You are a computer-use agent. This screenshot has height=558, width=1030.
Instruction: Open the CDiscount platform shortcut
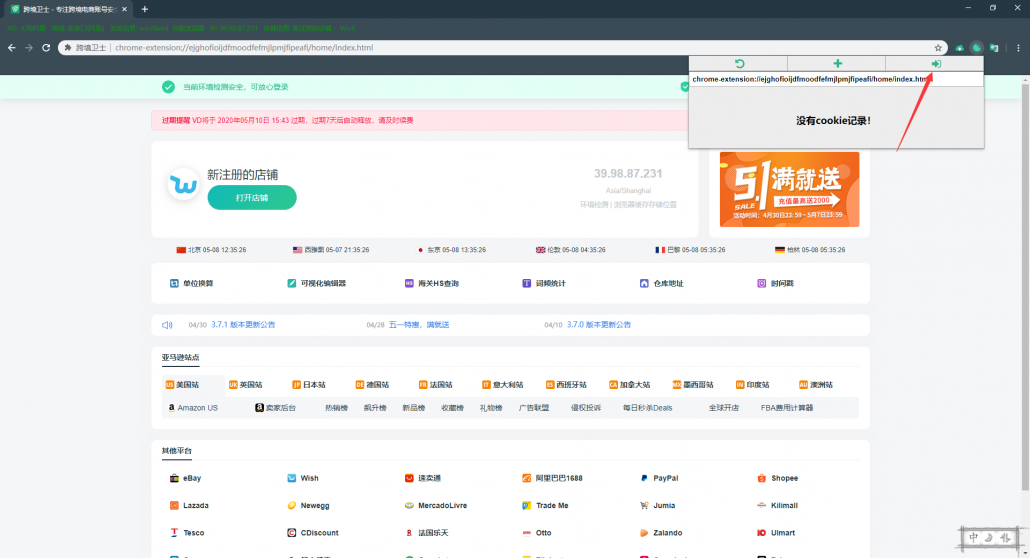313,533
